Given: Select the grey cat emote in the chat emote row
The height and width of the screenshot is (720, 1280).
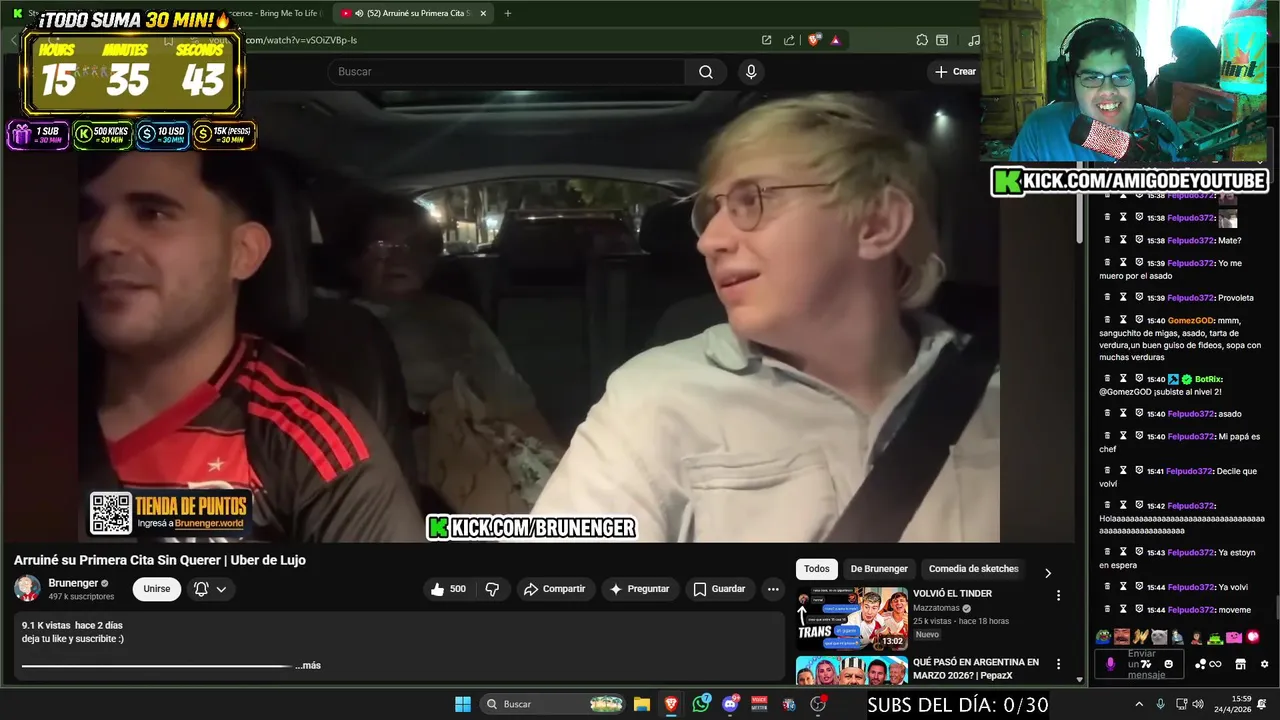Looking at the screenshot, I should [1158, 637].
